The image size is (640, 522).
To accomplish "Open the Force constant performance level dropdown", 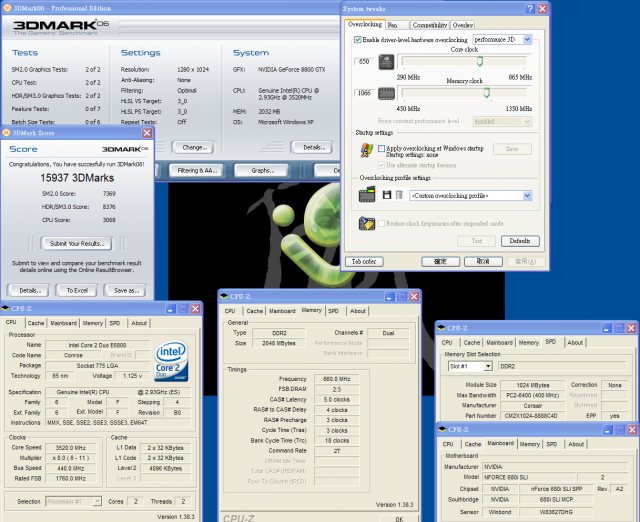I will pos(527,121).
